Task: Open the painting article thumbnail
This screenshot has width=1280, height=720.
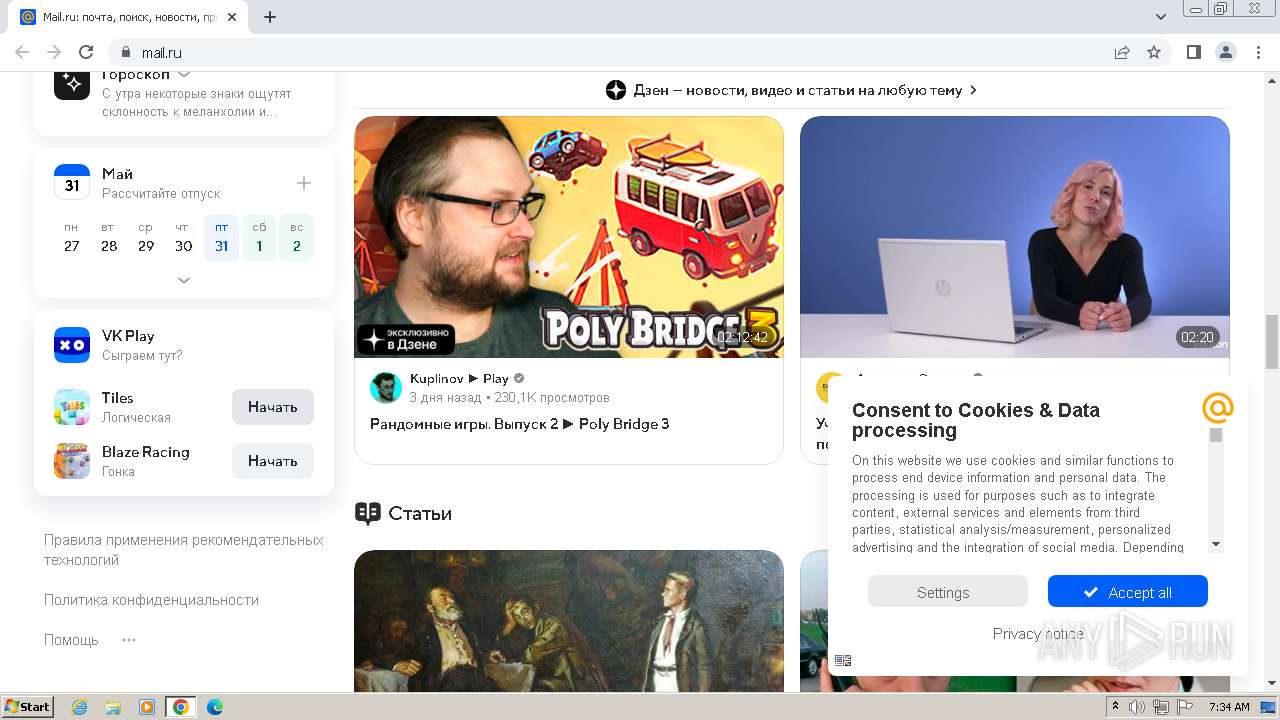Action: tap(569, 621)
